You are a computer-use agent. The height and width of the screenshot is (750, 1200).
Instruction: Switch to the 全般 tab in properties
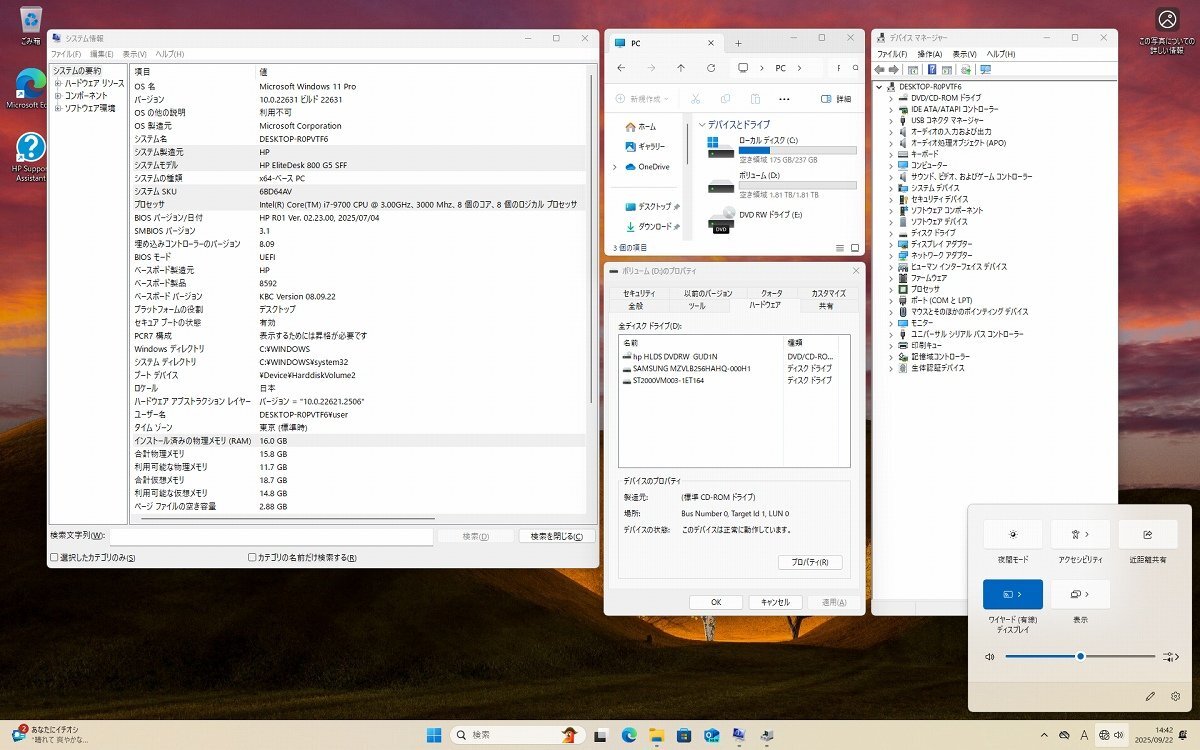[635, 306]
